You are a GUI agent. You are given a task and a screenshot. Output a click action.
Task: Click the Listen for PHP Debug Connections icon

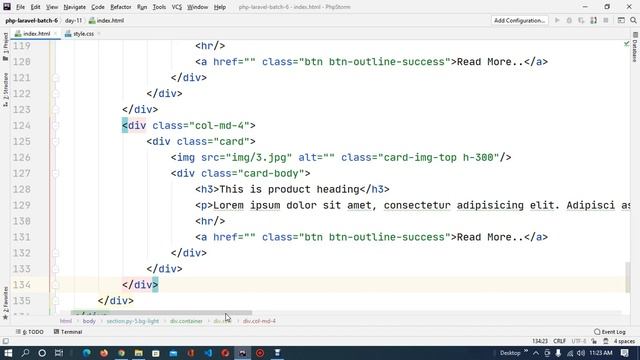coord(593,20)
